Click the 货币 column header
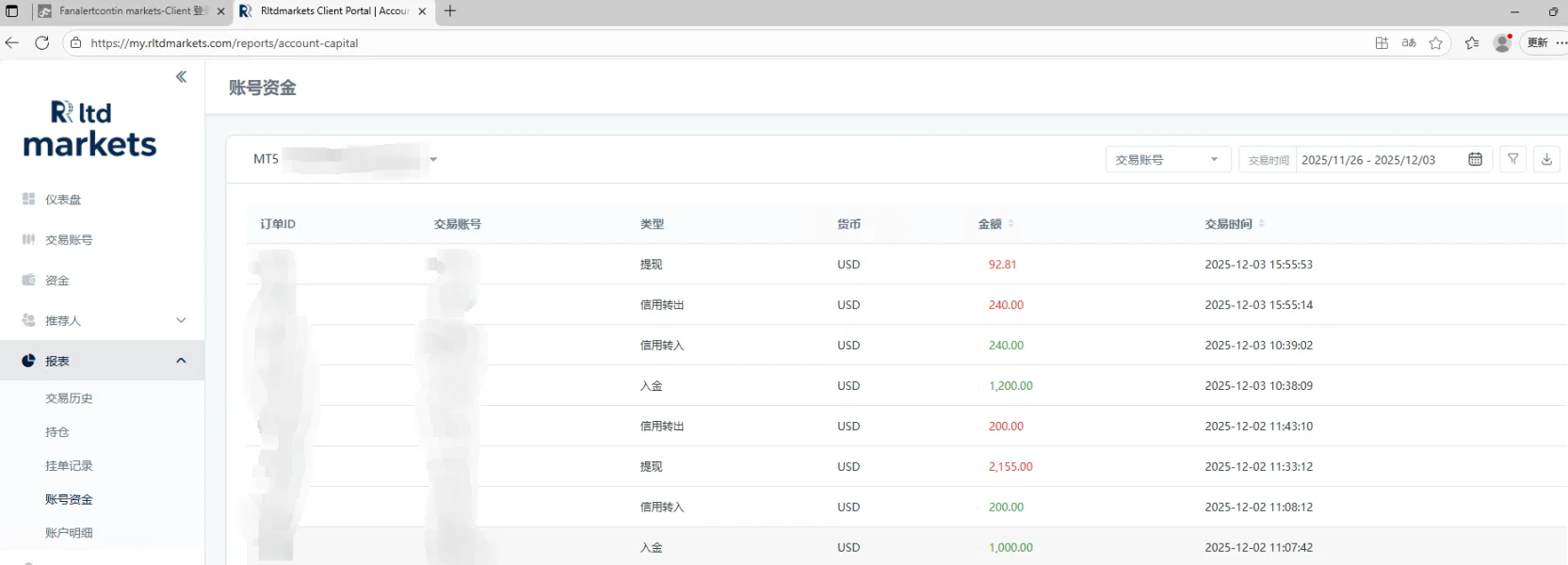1568x565 pixels. point(849,224)
